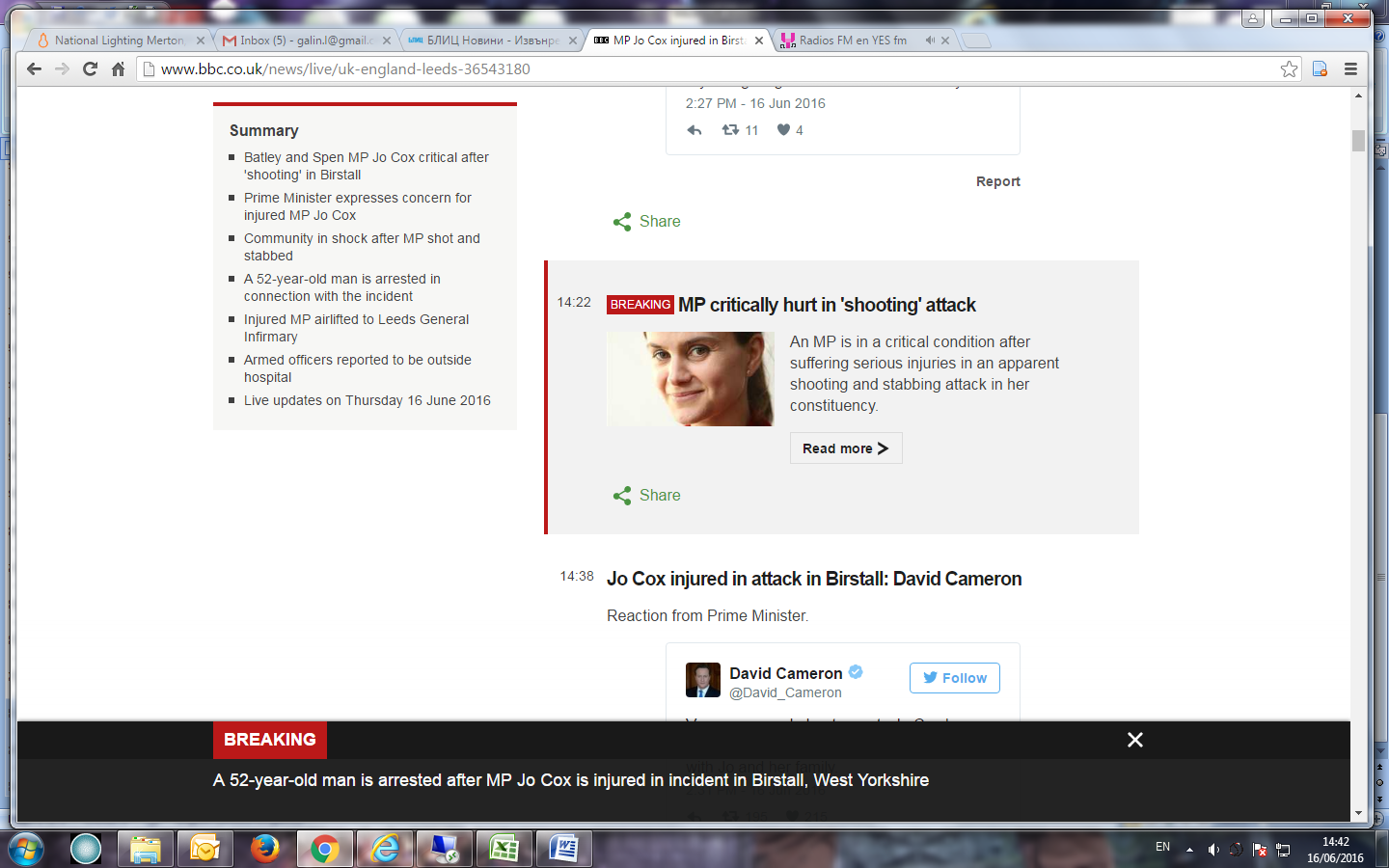Open Word from the taskbar

pyautogui.click(x=563, y=850)
